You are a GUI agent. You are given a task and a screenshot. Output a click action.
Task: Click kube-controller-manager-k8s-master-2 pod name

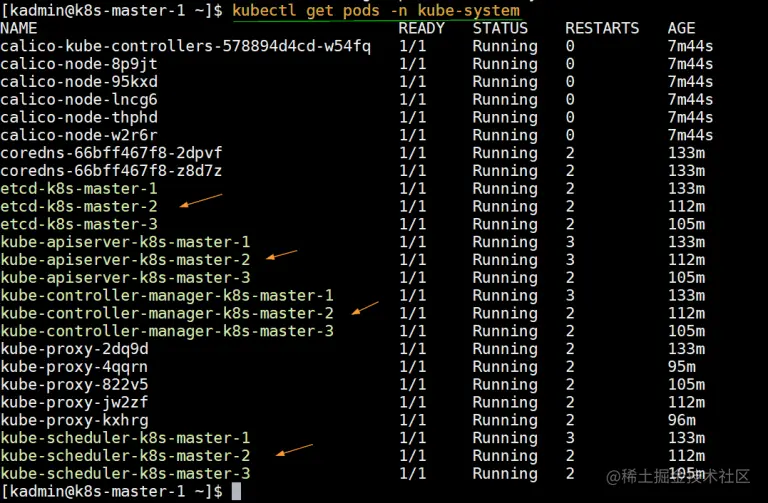tap(167, 313)
